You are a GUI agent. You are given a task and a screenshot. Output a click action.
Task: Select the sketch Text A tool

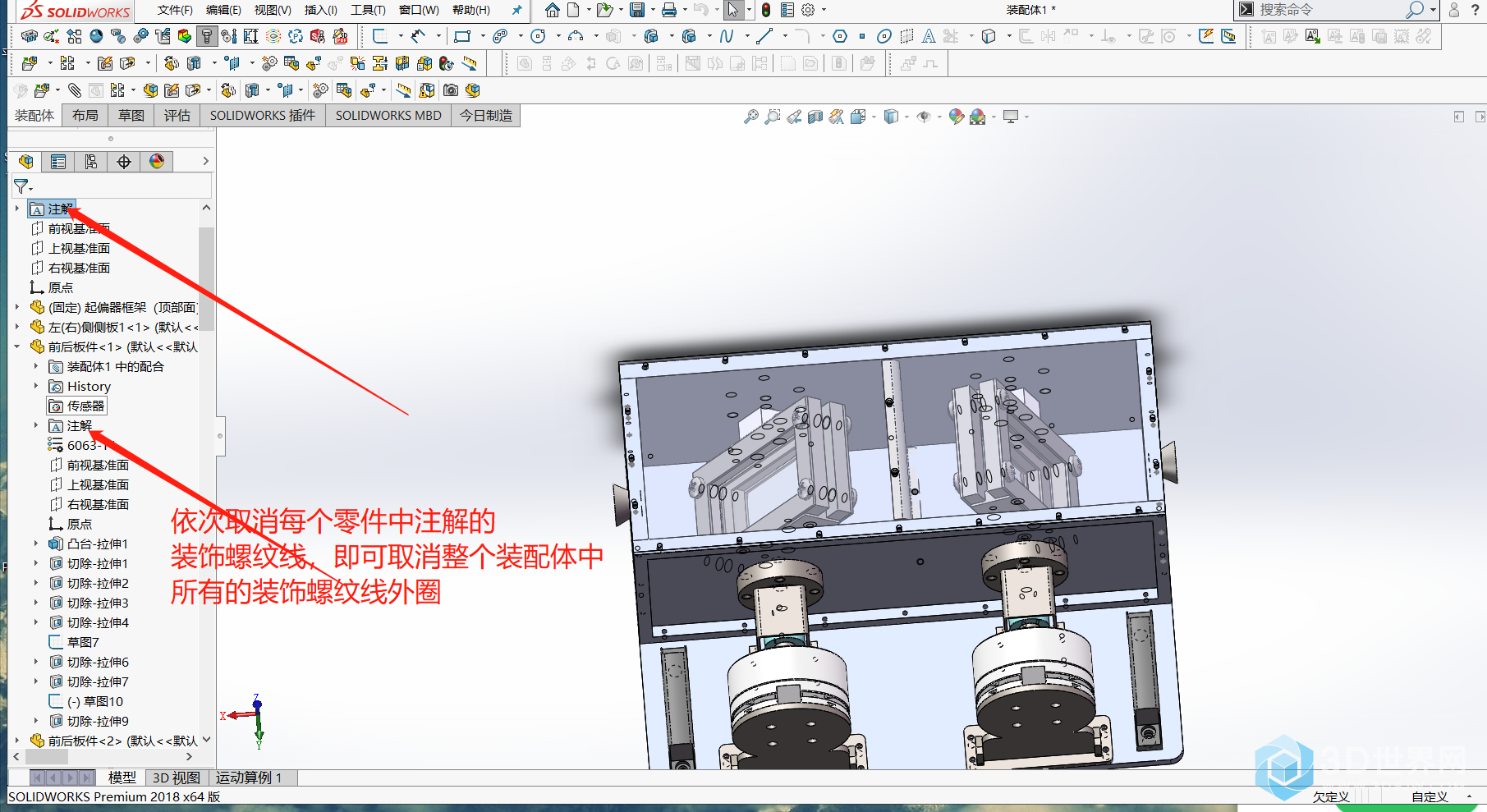coord(929,36)
